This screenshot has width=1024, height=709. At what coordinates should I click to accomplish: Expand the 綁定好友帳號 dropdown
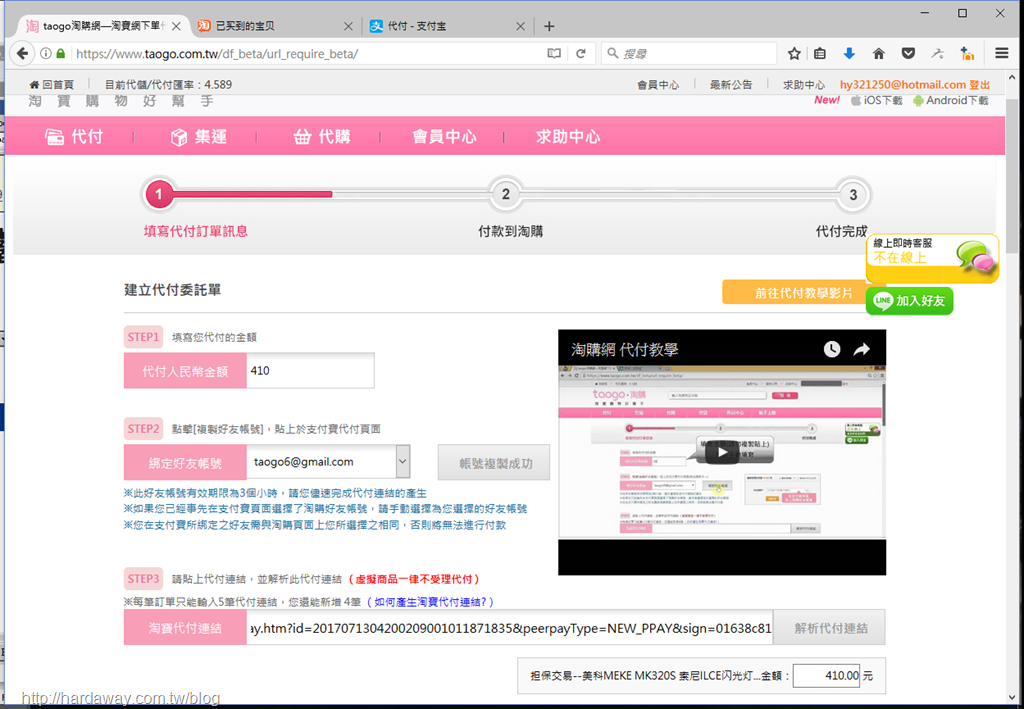click(x=402, y=462)
